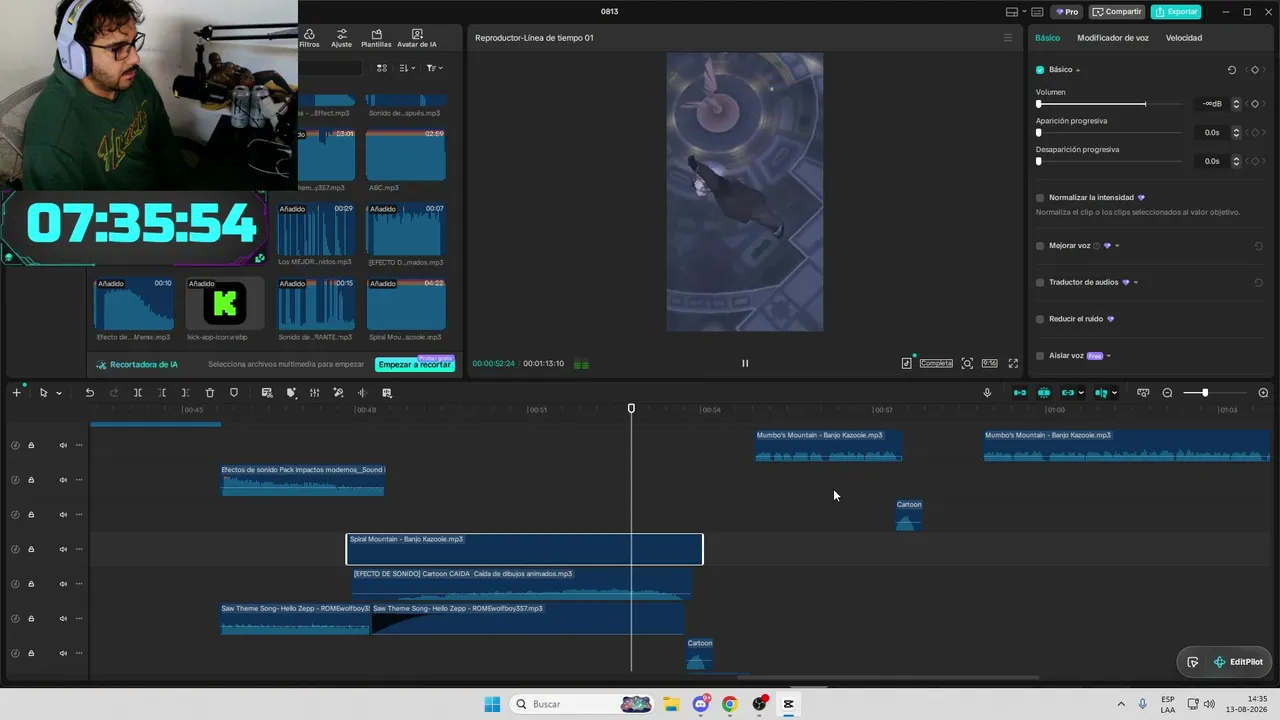The image size is (1280, 720).
Task: Open the Completa preview quality dropdown
Action: click(x=936, y=364)
